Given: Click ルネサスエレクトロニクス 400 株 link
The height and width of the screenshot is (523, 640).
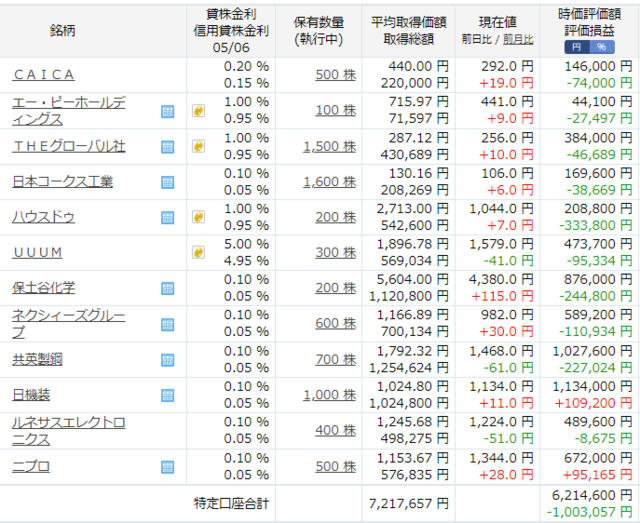Looking at the screenshot, I should point(336,430).
